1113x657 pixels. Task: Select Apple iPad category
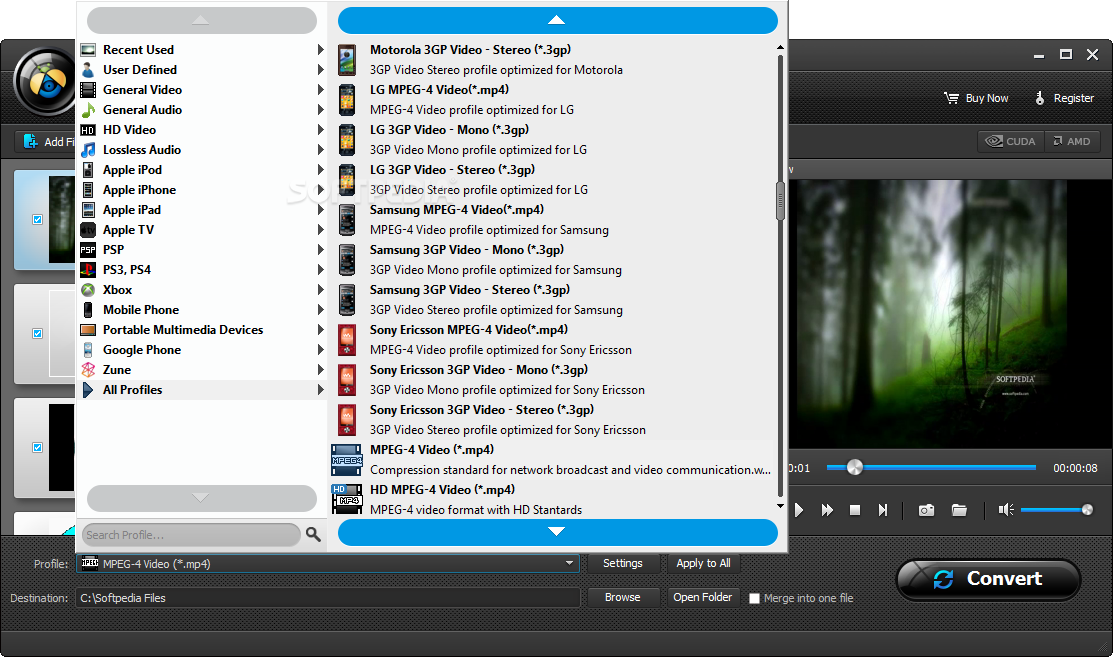[x=202, y=210]
